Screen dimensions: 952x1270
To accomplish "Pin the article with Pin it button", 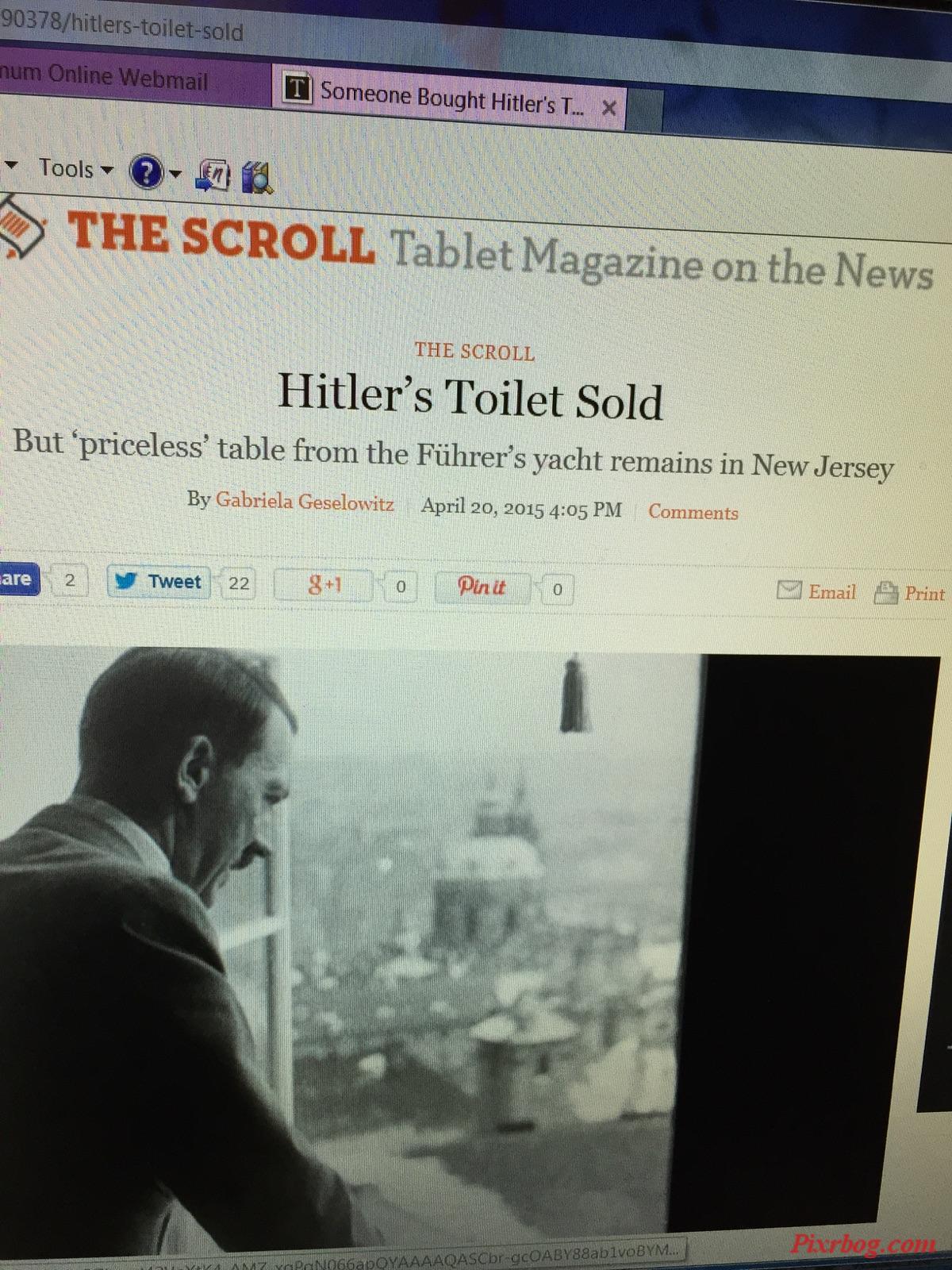I will [482, 587].
